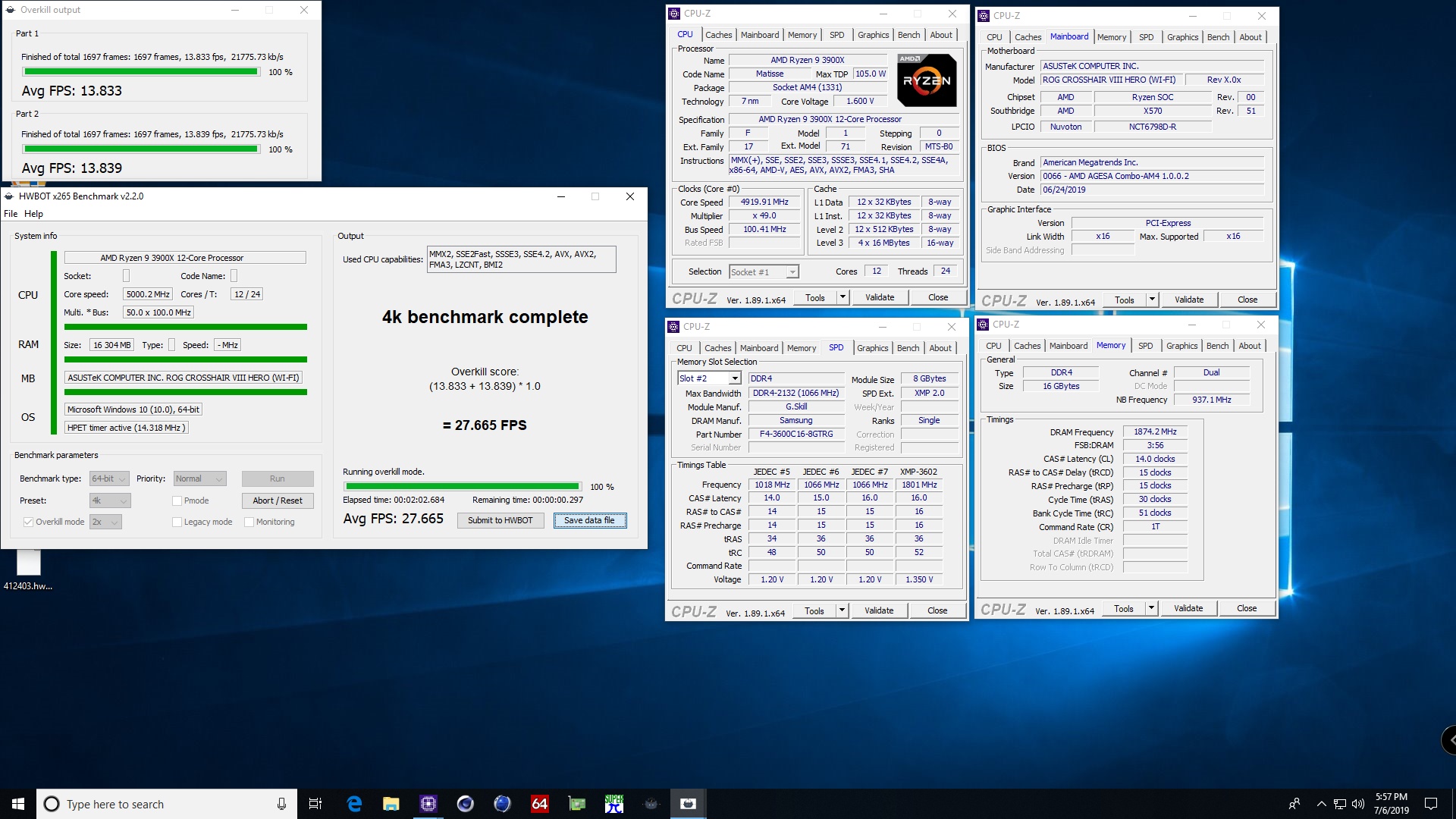
Task: Switch to About tab in CPU-Z Memory window
Action: (1250, 346)
